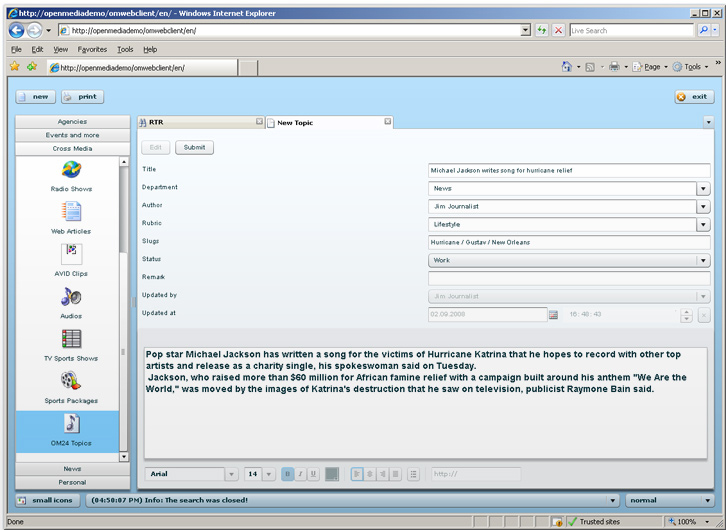This screenshot has height=530, width=726.
Task: Open the Radio Shows module
Action: pyautogui.click(x=71, y=170)
